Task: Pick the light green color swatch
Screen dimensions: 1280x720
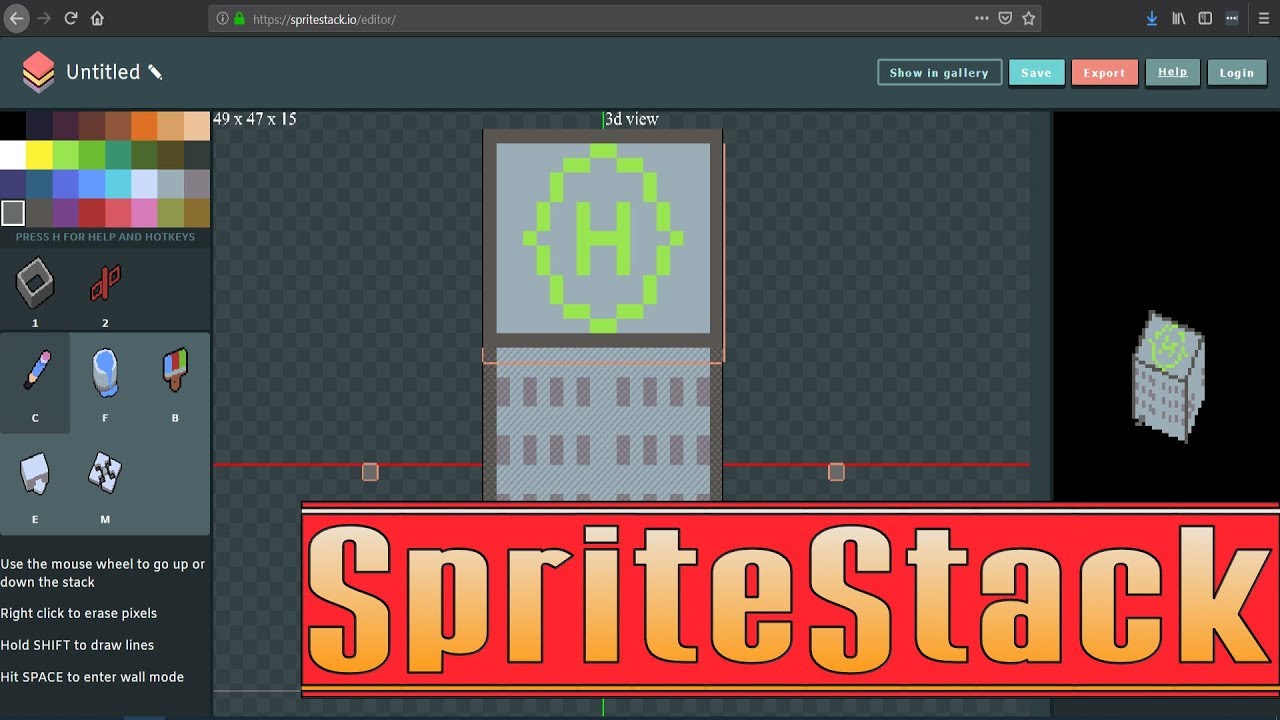Action: [x=65, y=155]
